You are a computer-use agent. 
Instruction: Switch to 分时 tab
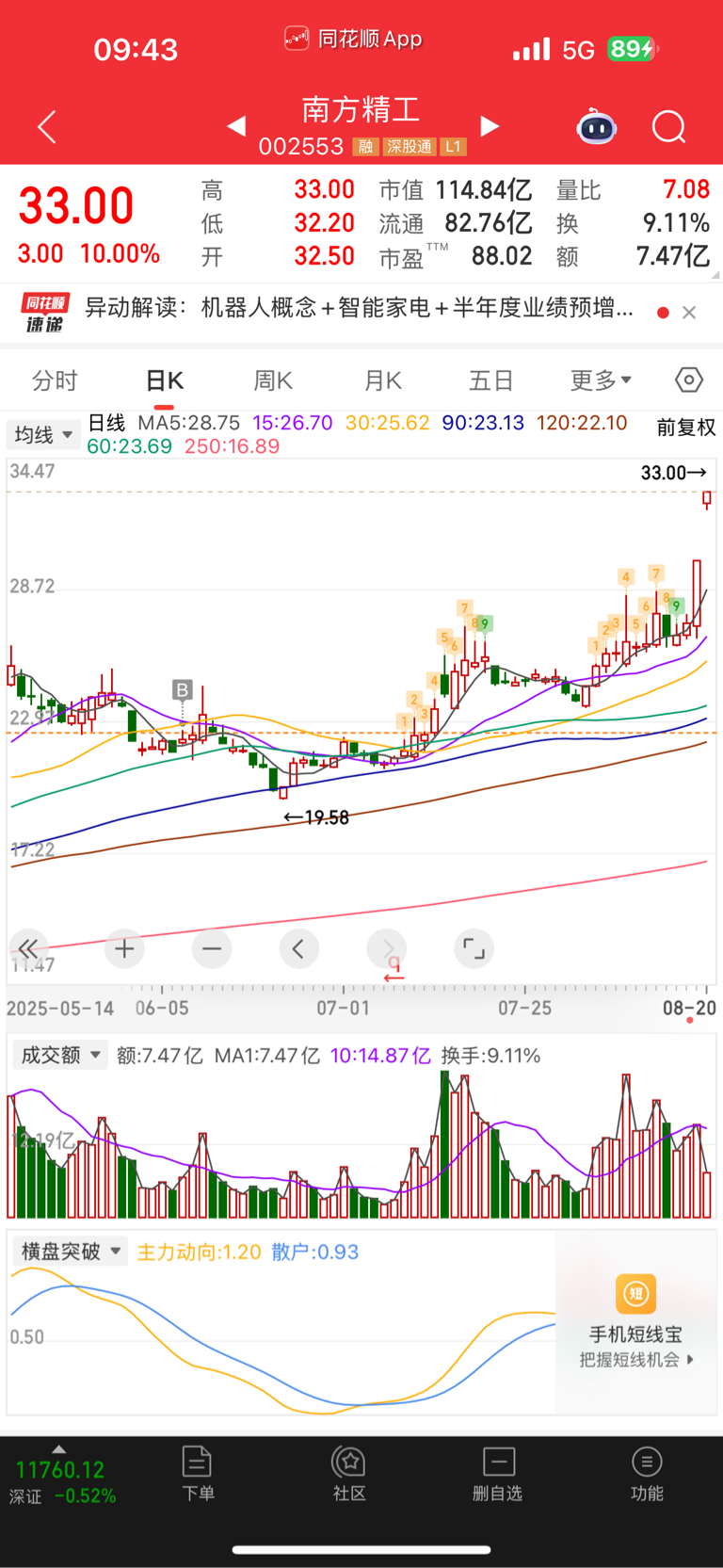click(x=55, y=380)
